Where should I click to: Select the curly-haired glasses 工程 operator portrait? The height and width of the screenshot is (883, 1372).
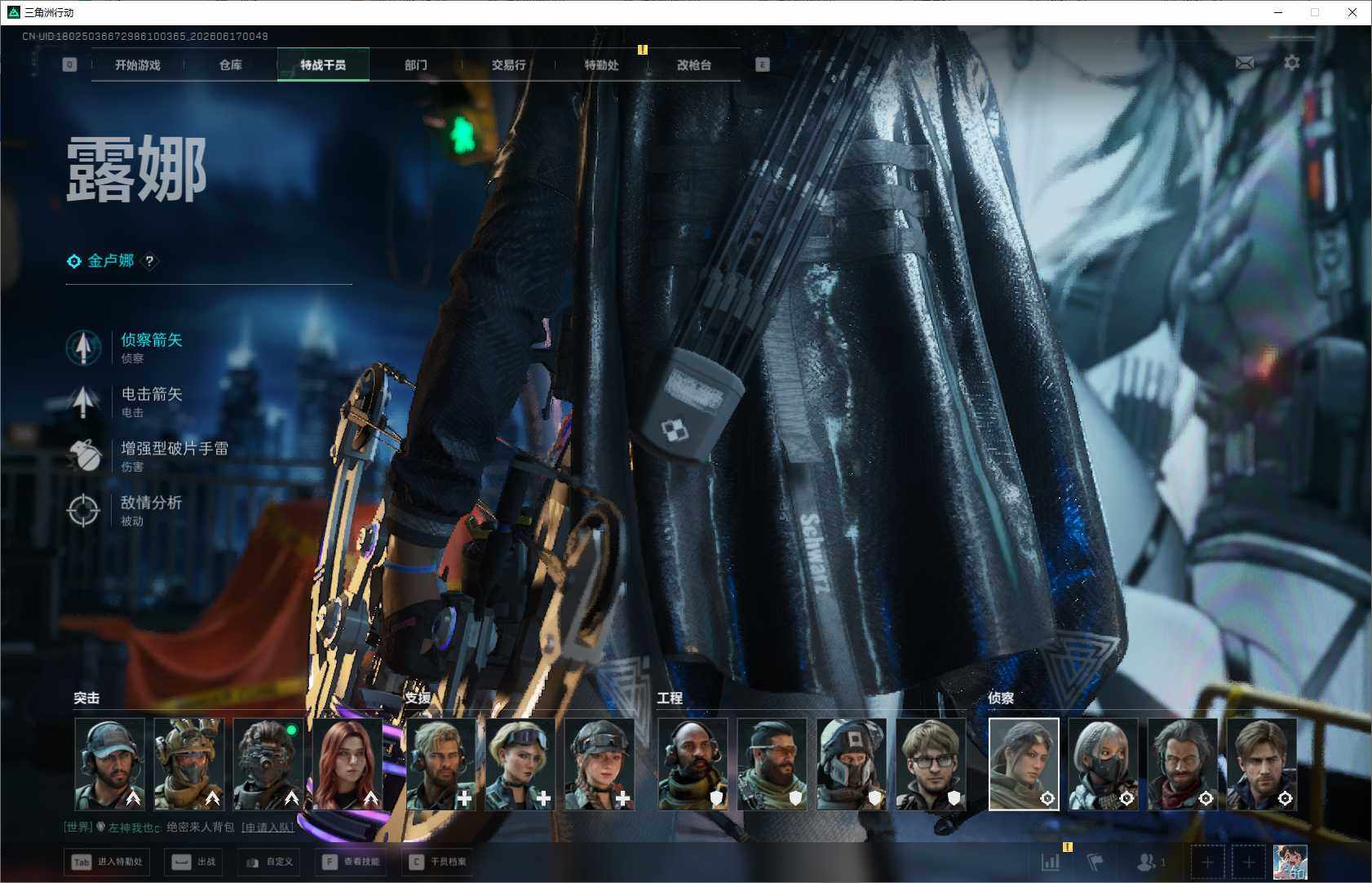(931, 764)
